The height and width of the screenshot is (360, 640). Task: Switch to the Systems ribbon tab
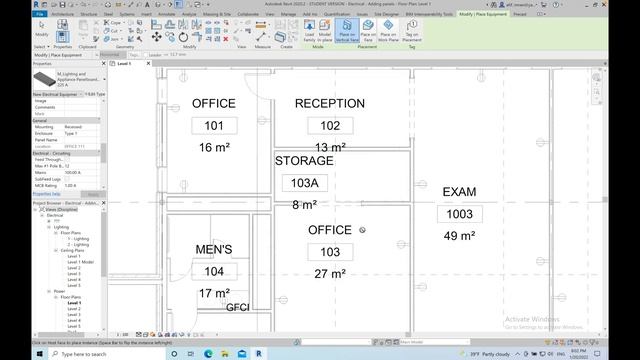pos(127,14)
